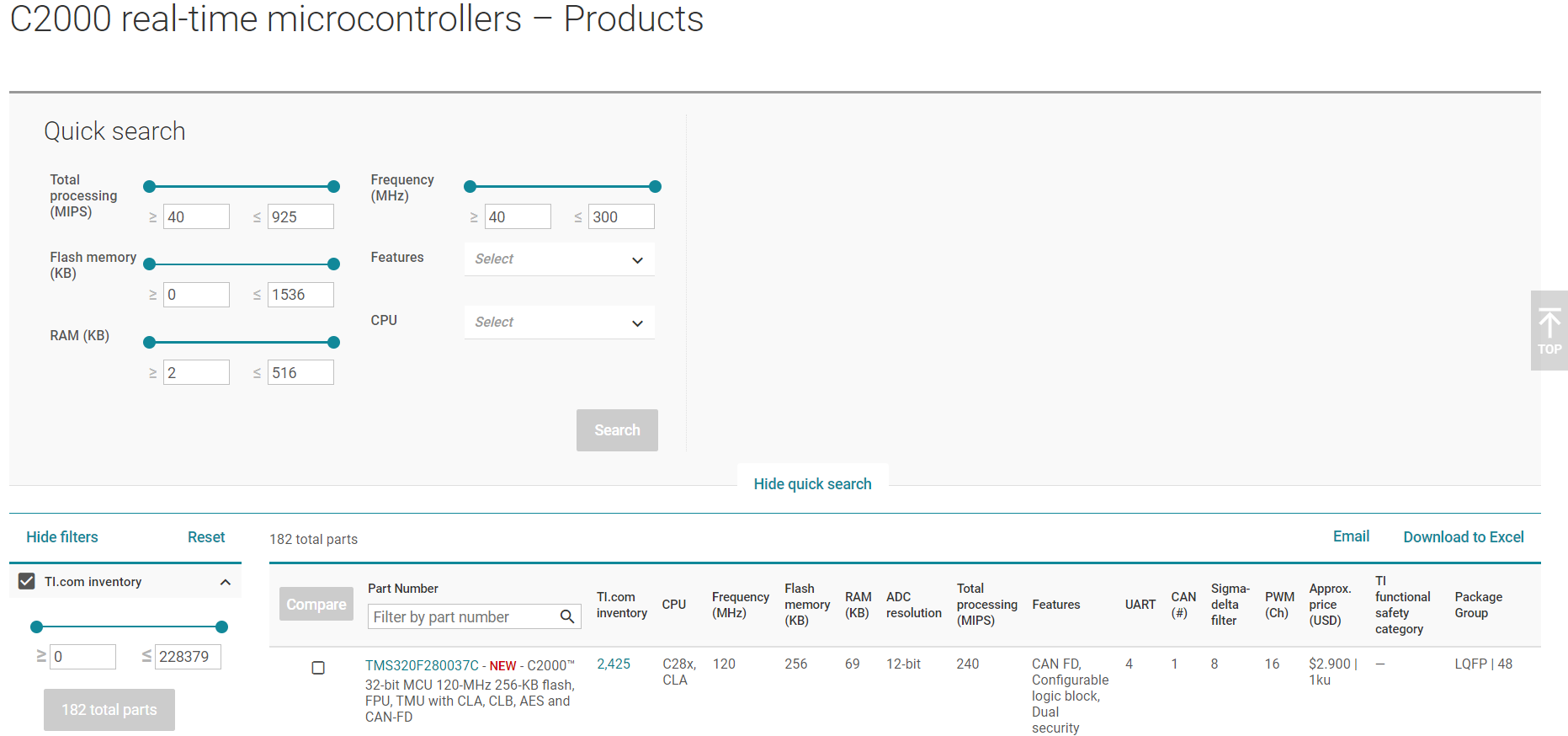Email the results table
The height and width of the screenshot is (736, 1568).
point(1351,536)
